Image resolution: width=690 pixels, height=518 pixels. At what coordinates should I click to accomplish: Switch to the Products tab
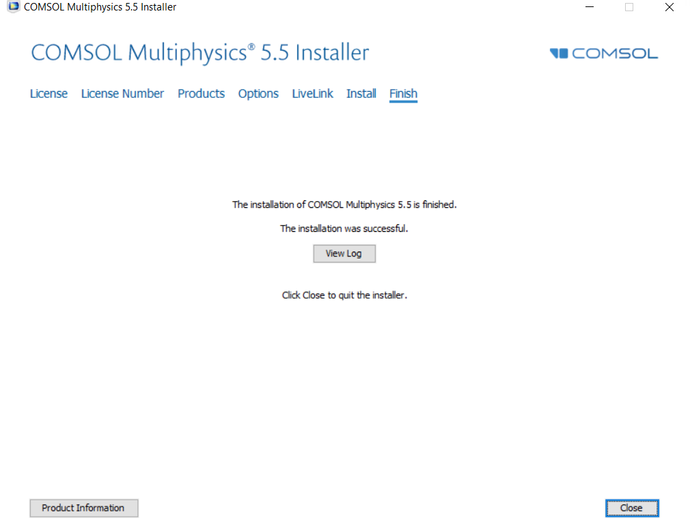pyautogui.click(x=201, y=94)
